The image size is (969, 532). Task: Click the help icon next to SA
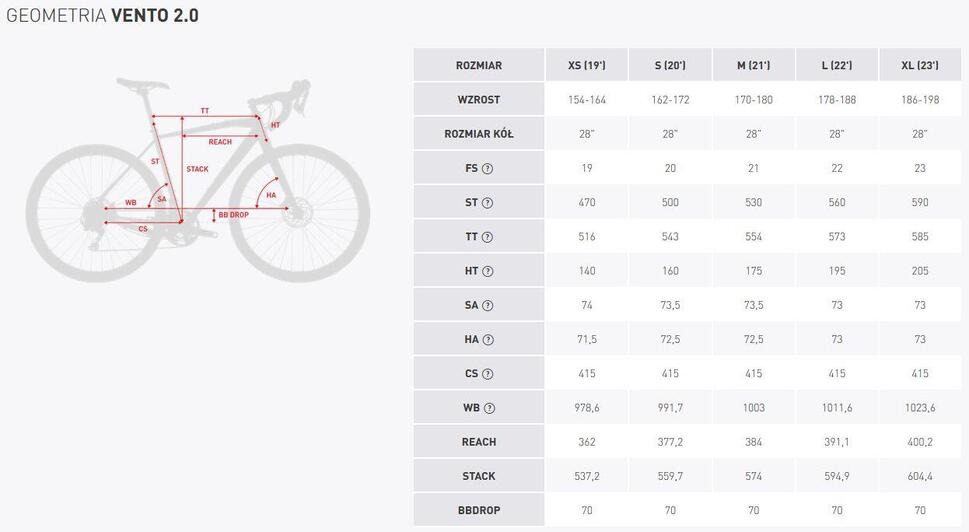tap(488, 305)
